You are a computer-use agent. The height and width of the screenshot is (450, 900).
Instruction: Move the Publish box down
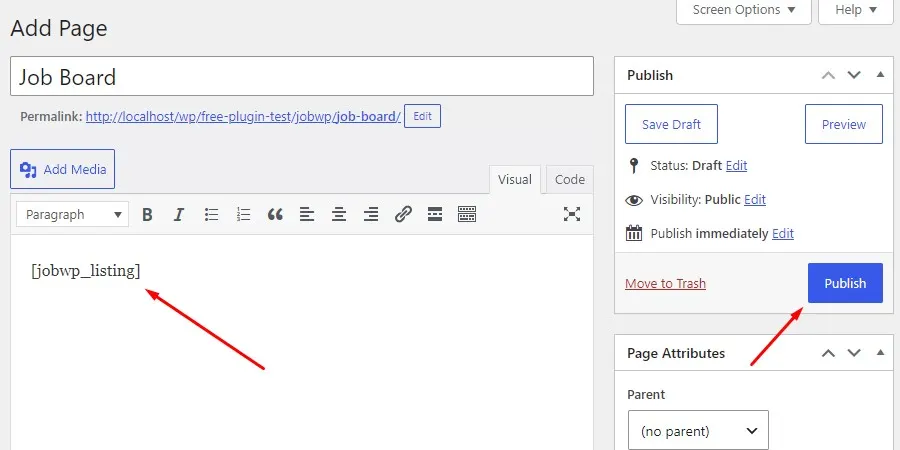click(854, 75)
